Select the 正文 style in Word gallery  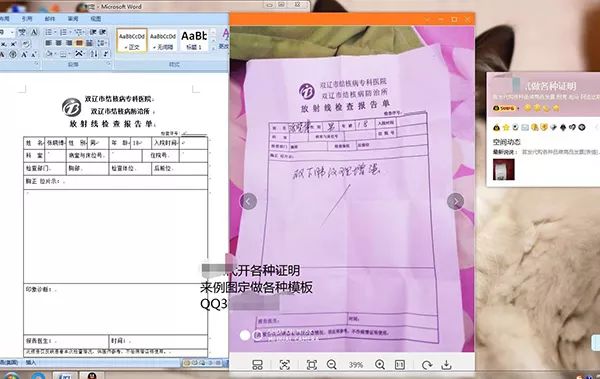132,41
